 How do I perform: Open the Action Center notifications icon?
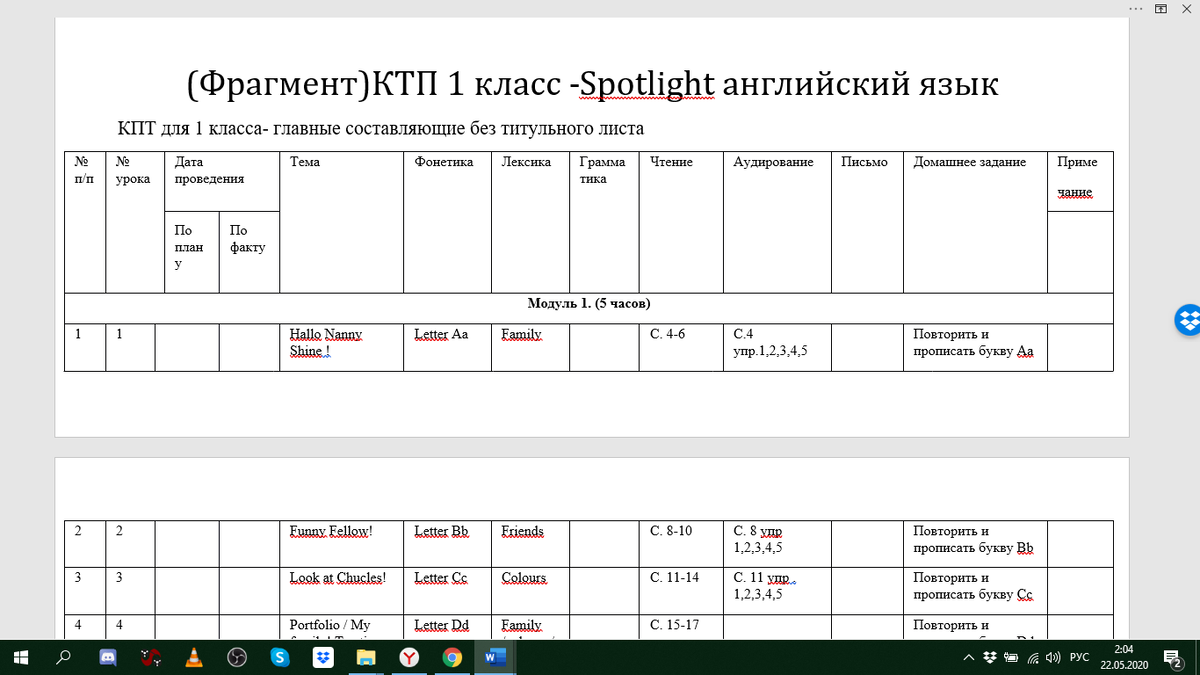tap(1174, 657)
